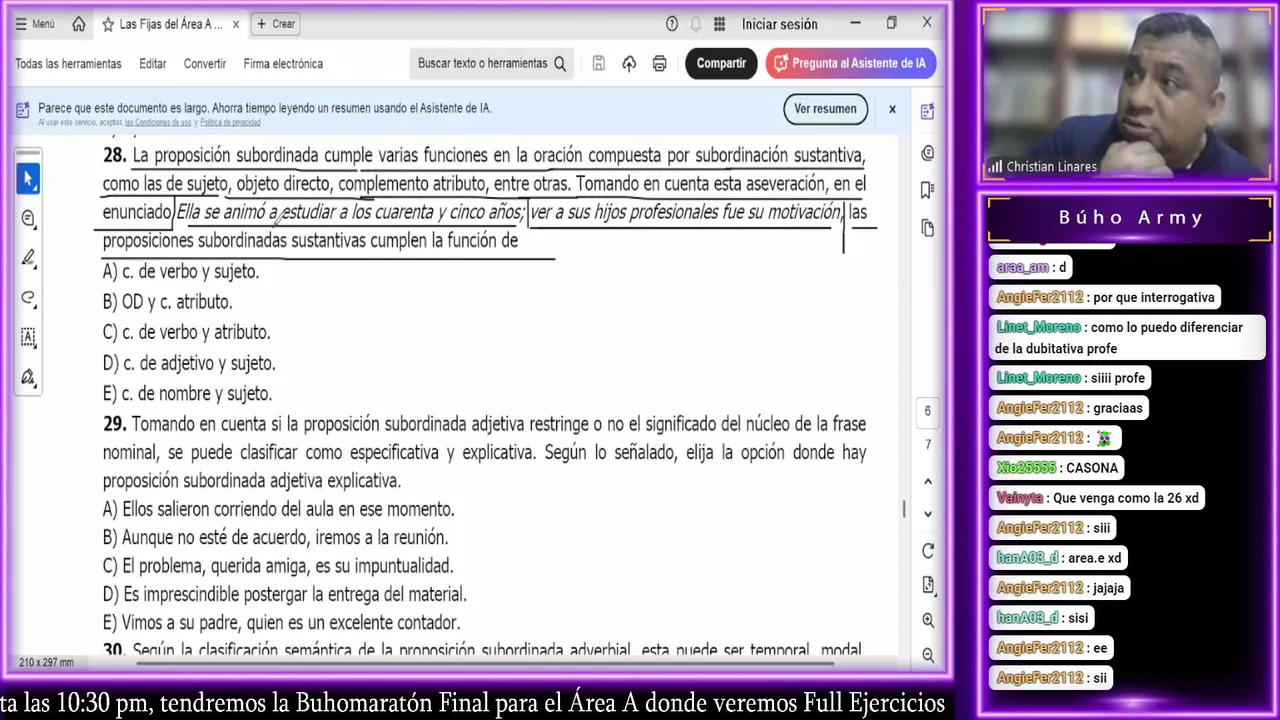The image size is (1280, 720).
Task: Select the freehand draw tool
Action: click(x=28, y=298)
